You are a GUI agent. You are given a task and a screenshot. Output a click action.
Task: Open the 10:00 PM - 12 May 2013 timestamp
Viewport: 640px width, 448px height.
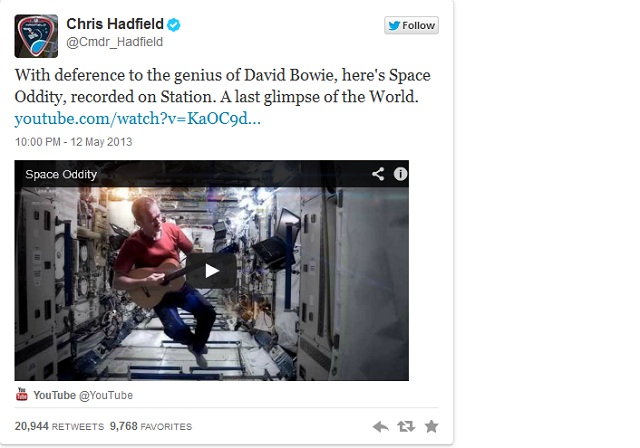[x=73, y=142]
